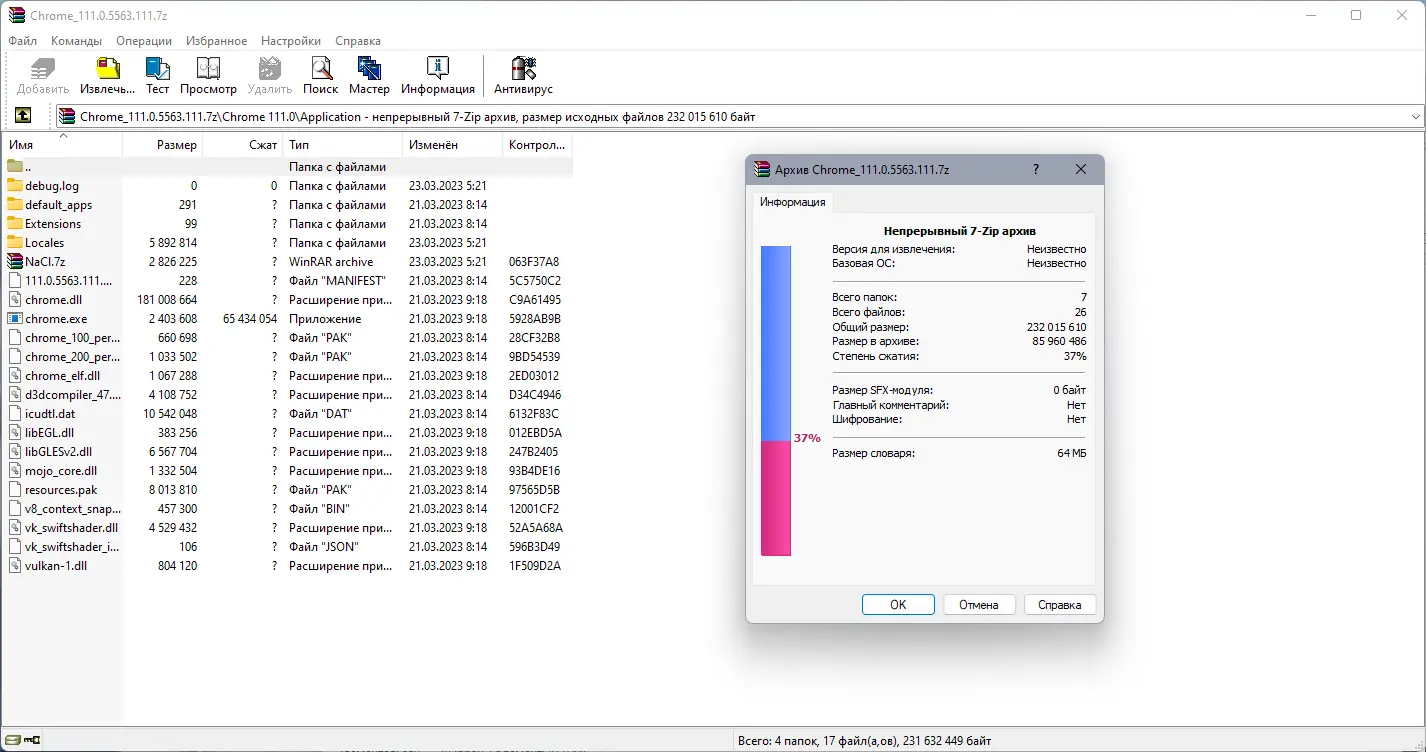Click the Справка button in dialog
Image resolution: width=1426 pixels, height=752 pixels.
click(1060, 604)
